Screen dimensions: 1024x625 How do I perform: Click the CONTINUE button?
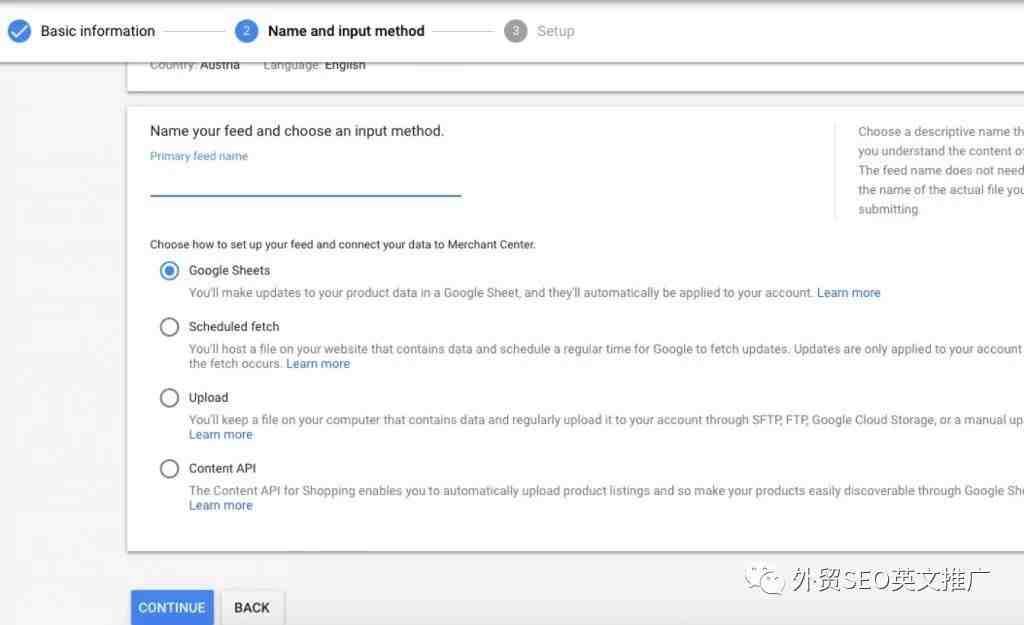pos(172,607)
